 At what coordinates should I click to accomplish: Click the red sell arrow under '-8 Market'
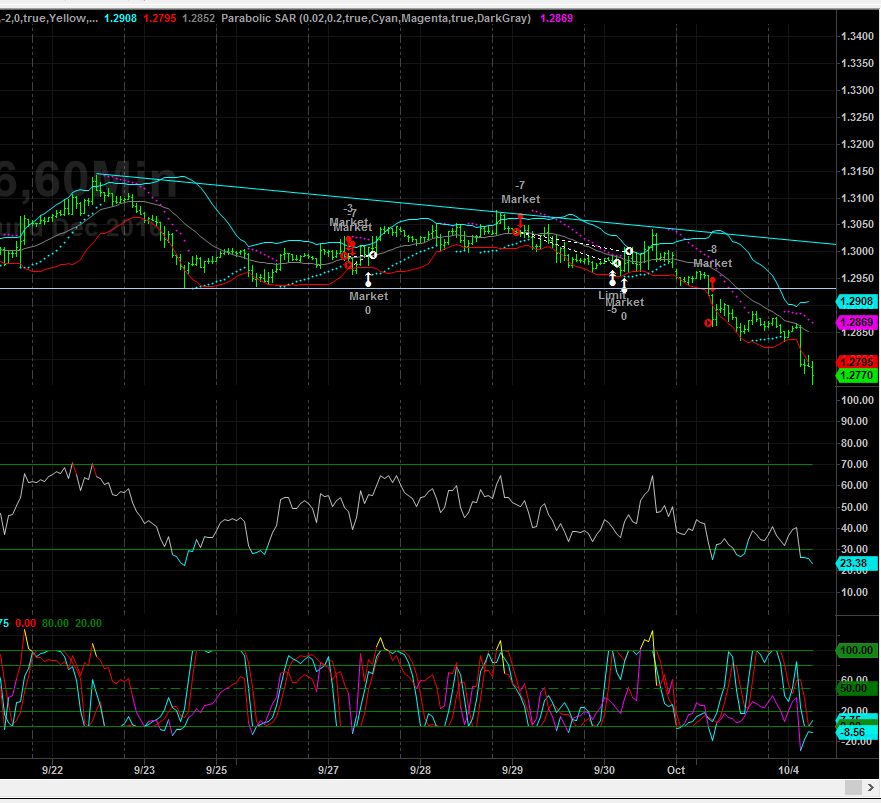711,284
